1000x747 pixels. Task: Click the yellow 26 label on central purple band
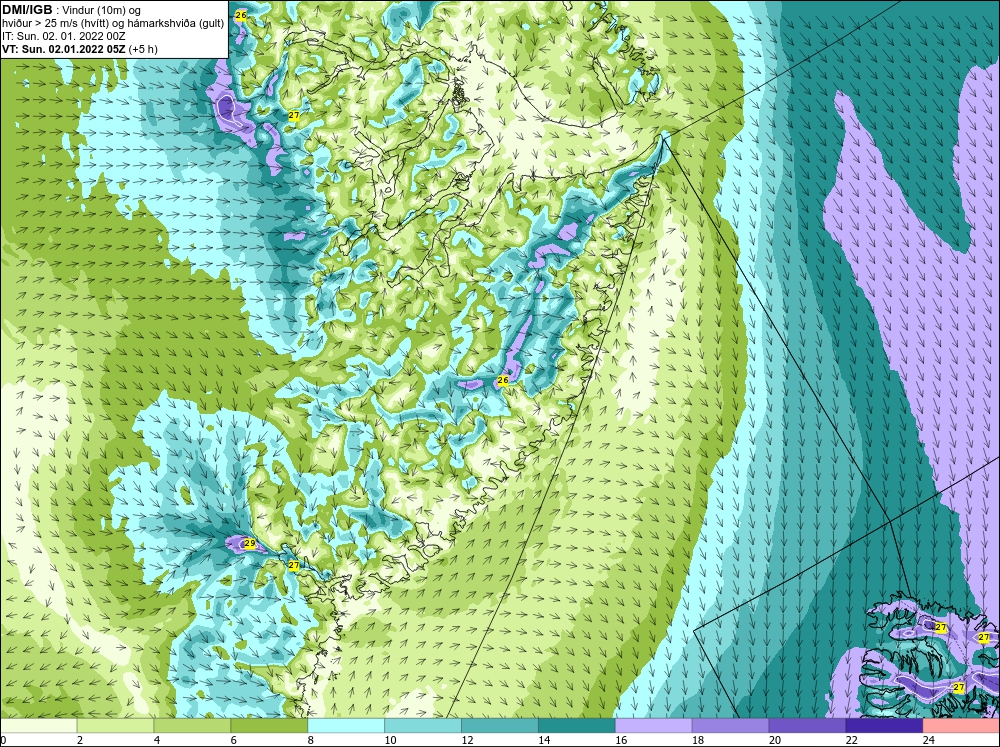pyautogui.click(x=503, y=380)
